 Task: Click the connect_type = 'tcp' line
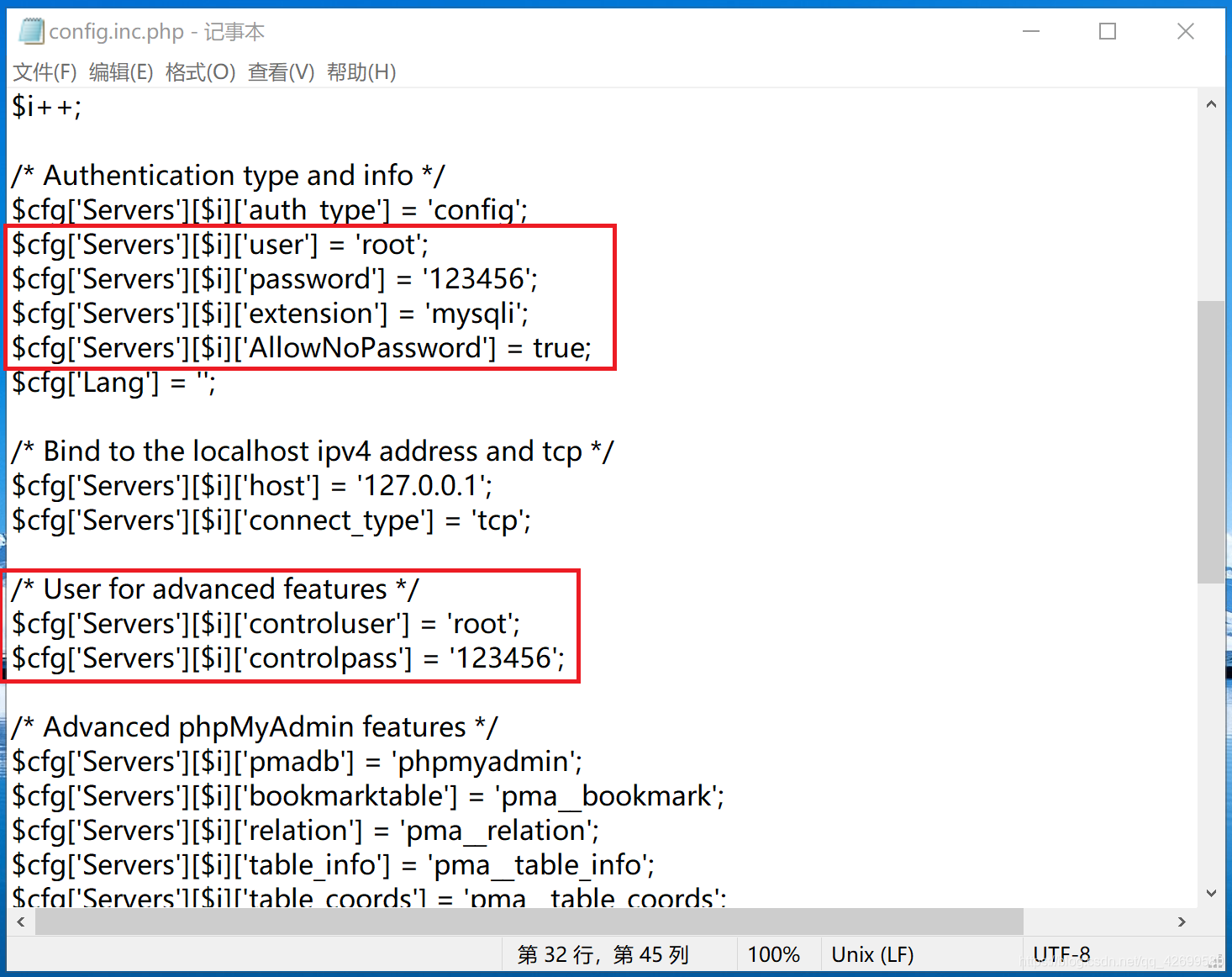(x=271, y=520)
